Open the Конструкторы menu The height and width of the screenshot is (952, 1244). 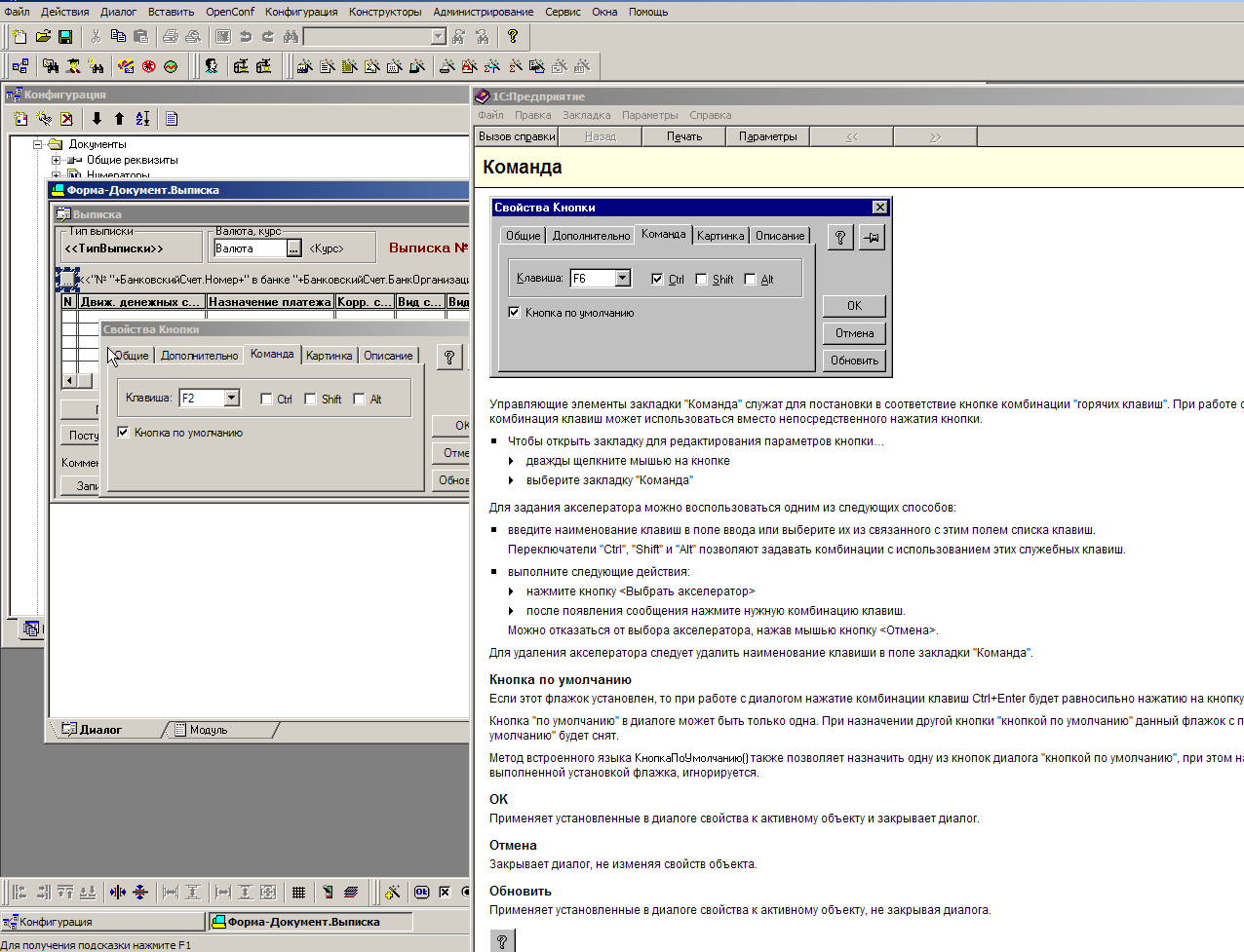point(385,12)
